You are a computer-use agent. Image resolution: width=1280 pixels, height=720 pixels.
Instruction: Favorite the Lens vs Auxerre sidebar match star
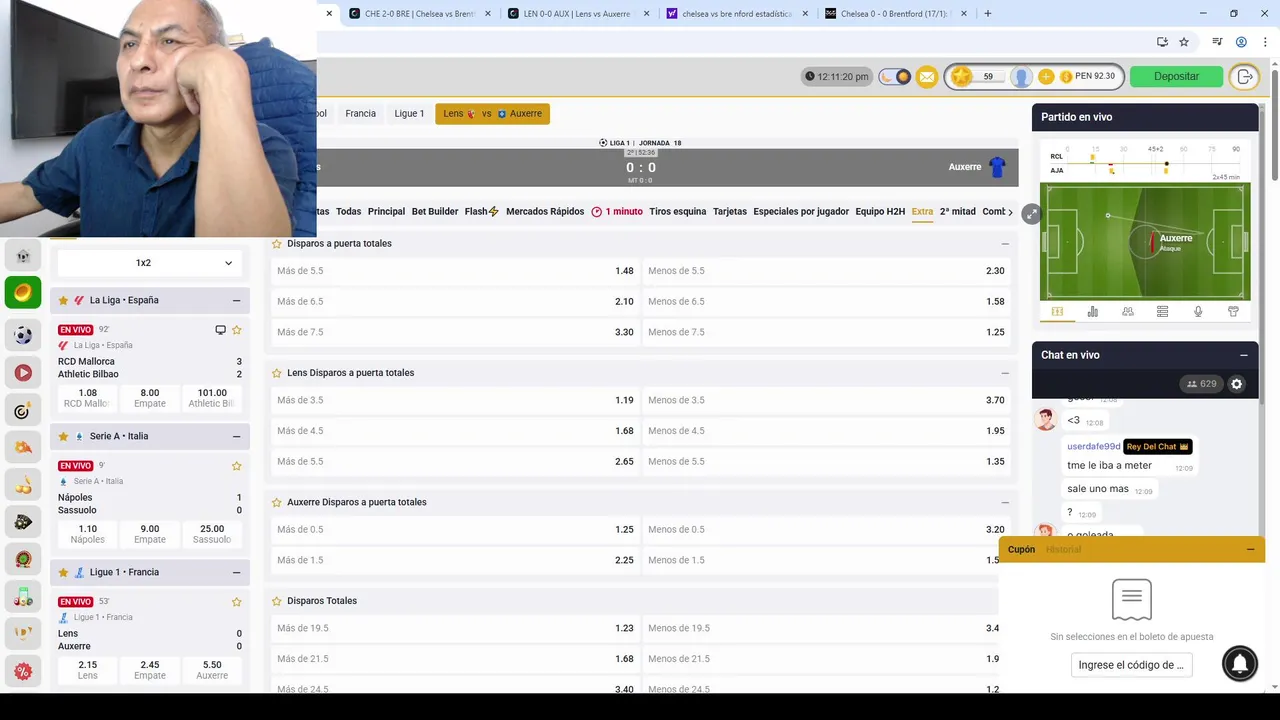pos(237,602)
